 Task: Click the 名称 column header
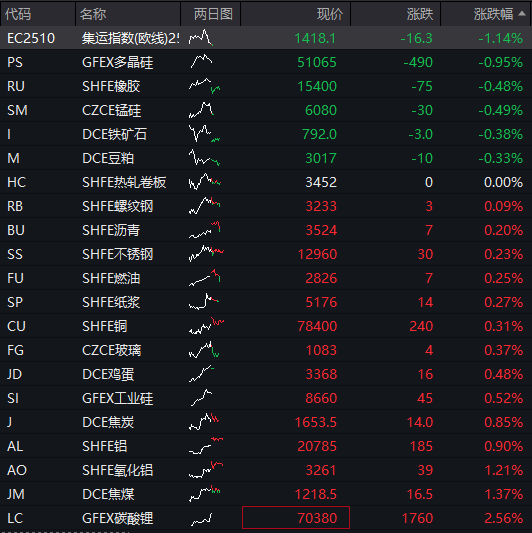point(93,14)
